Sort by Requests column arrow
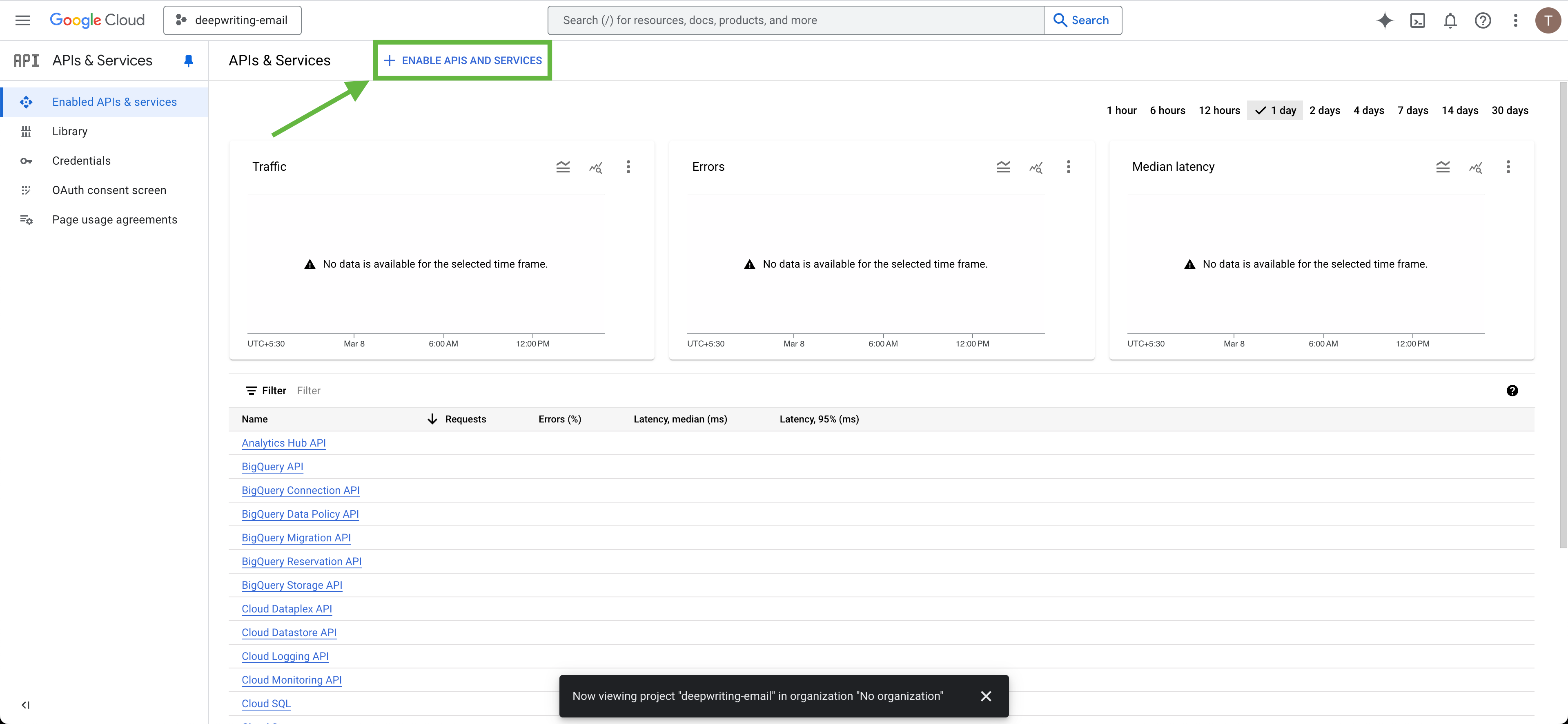 tap(432, 419)
